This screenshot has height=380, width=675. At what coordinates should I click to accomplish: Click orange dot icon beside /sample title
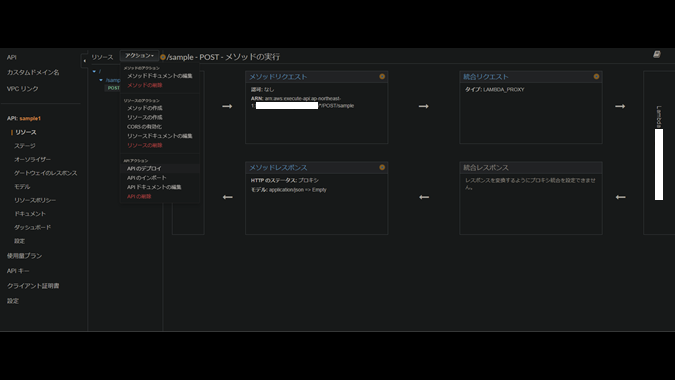[163, 57]
